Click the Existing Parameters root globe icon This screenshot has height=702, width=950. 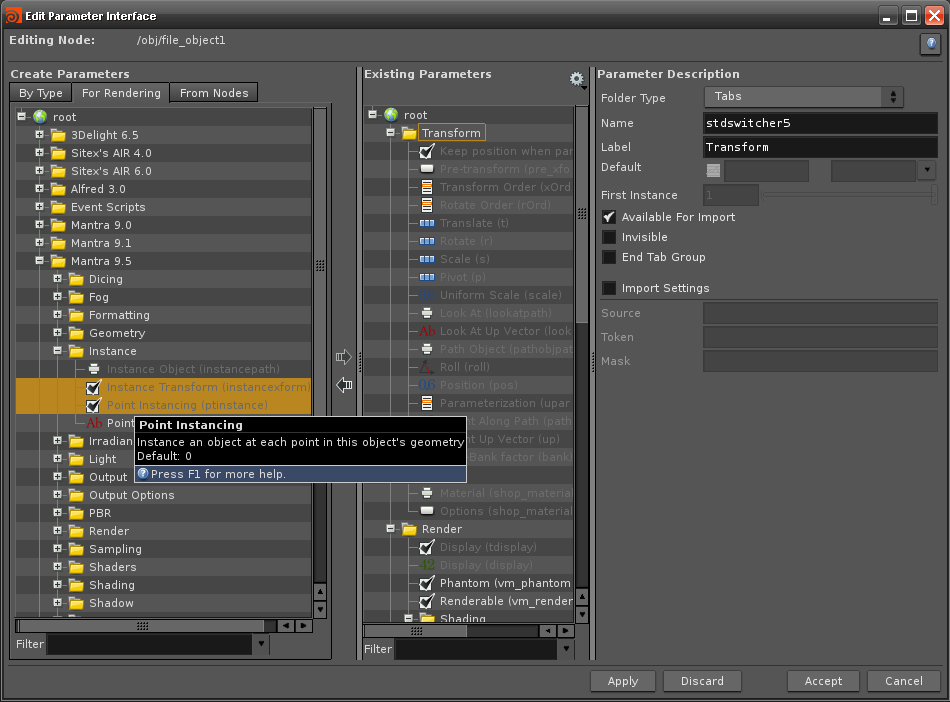point(391,114)
